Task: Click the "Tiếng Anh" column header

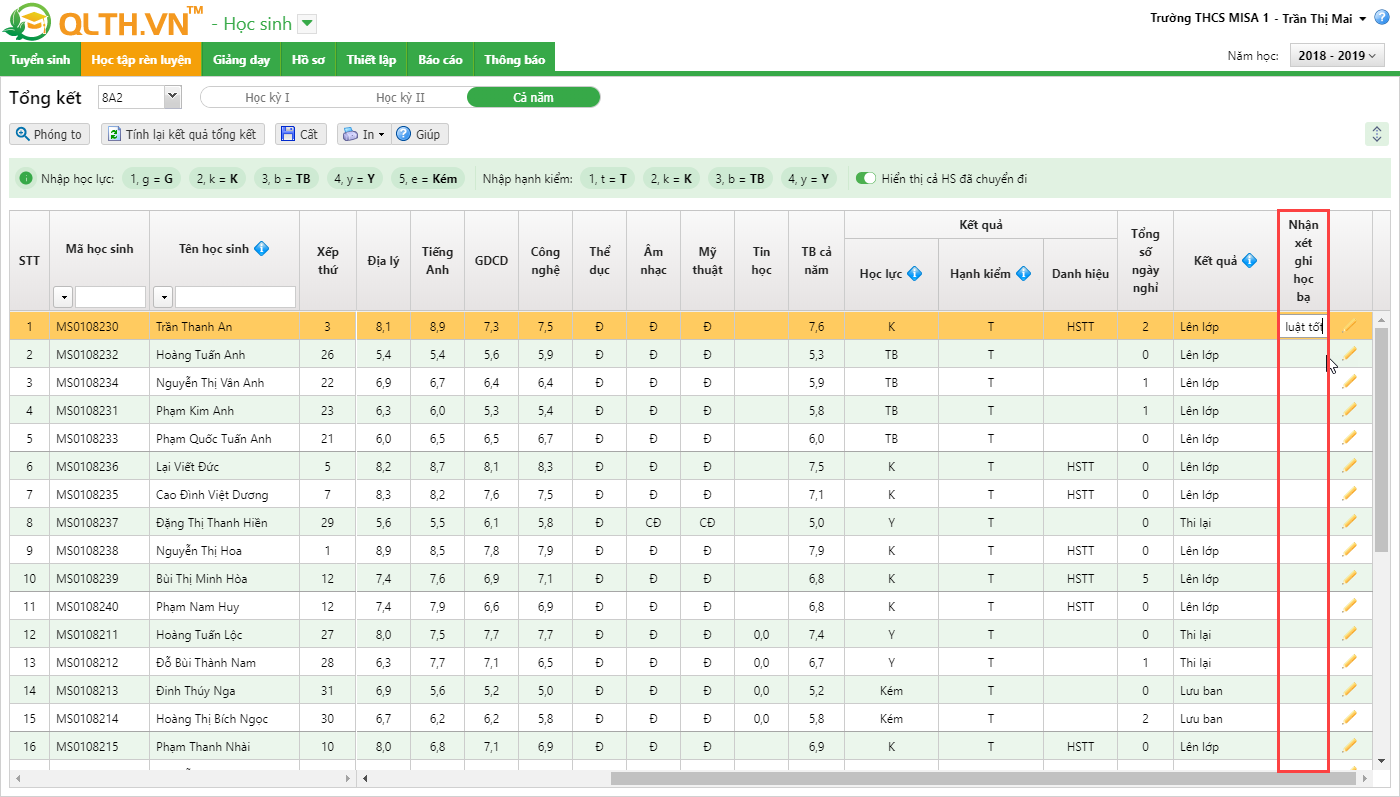Action: [437, 261]
